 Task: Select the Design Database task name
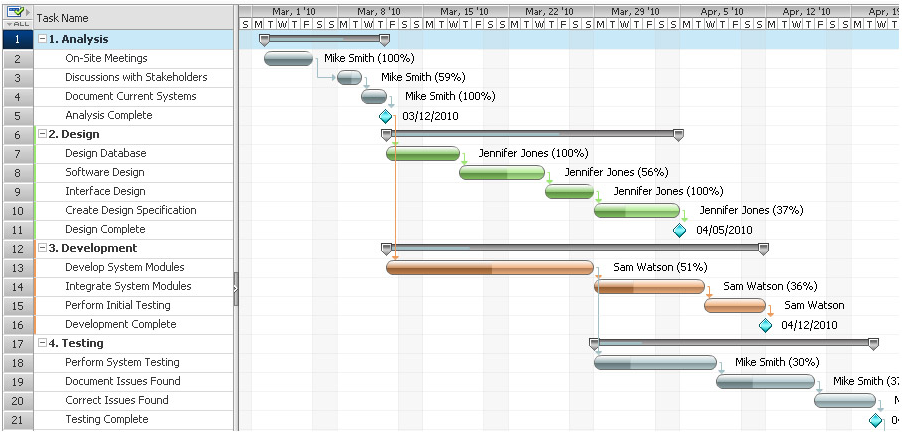click(x=106, y=153)
